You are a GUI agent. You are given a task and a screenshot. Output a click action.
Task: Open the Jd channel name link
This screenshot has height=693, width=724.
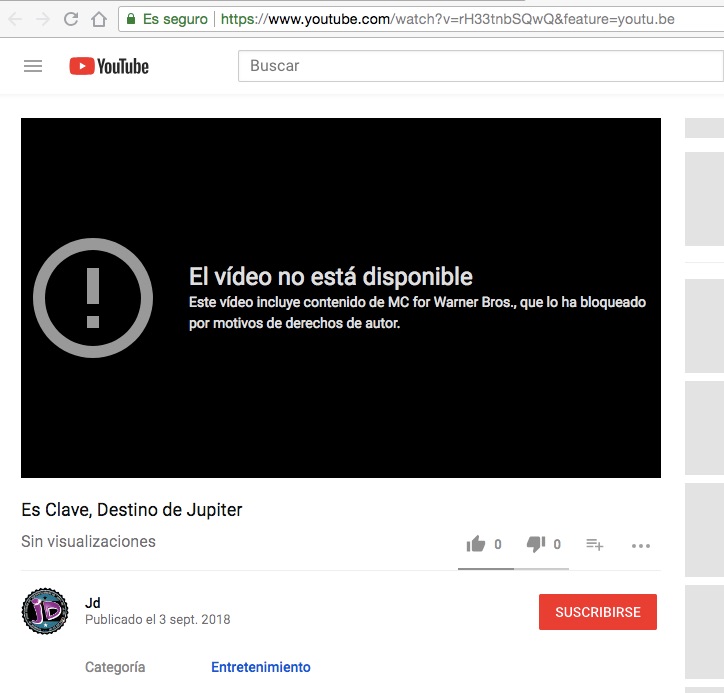click(x=93, y=602)
